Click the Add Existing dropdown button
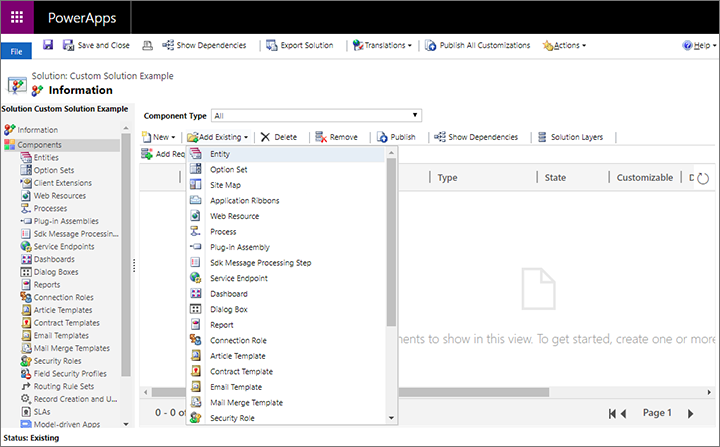Image resolution: width=720 pixels, height=447 pixels. click(x=218, y=137)
